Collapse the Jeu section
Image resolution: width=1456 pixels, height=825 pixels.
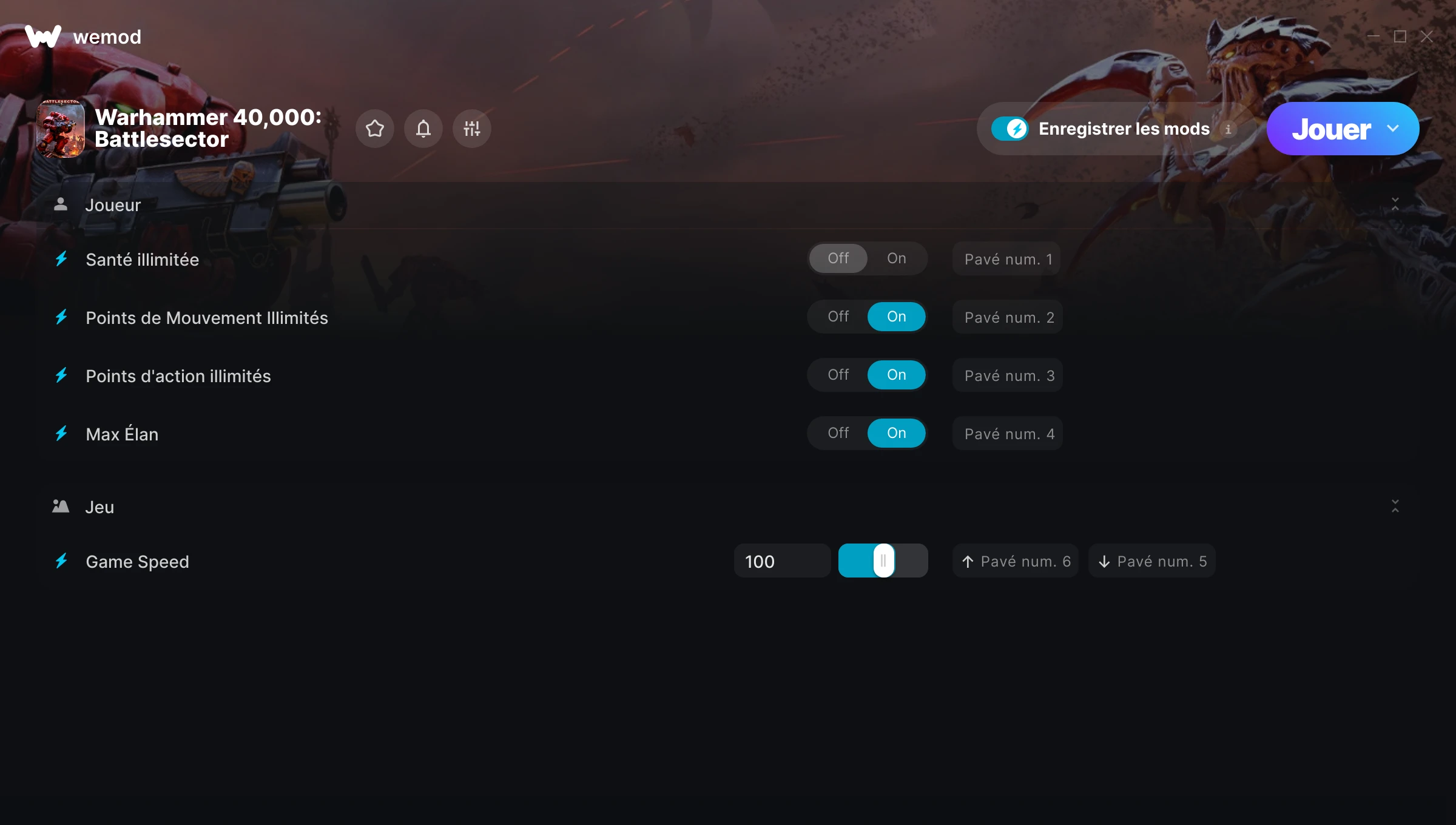[1395, 506]
